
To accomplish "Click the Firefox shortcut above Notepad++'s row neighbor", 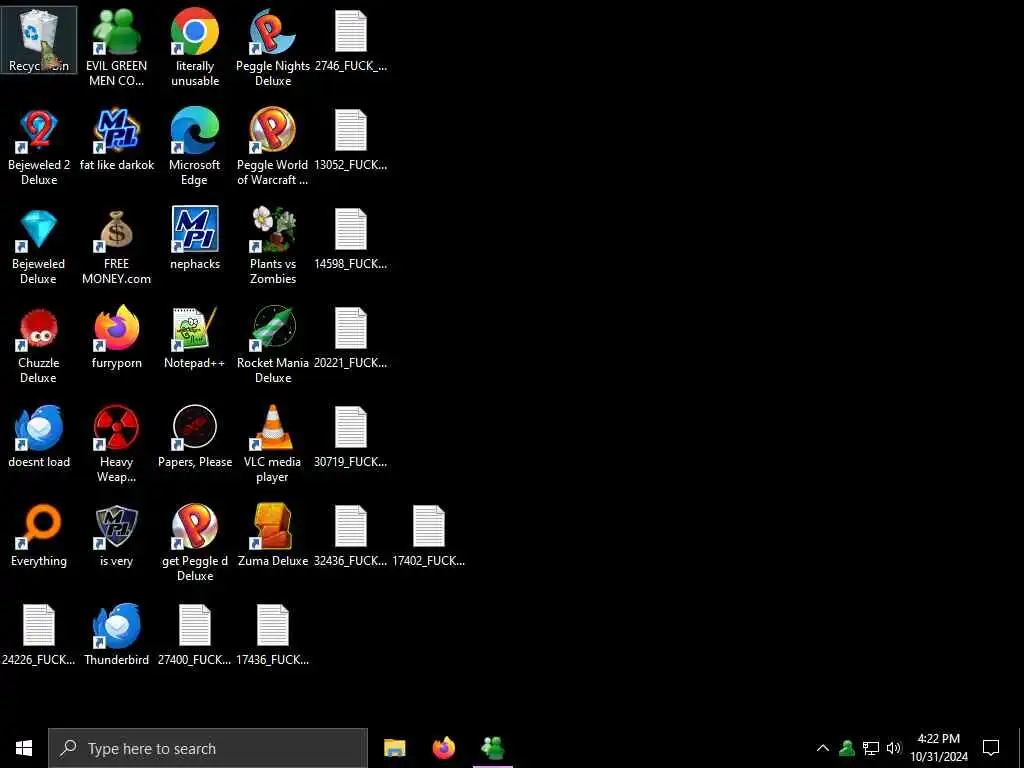I will coord(116,338).
